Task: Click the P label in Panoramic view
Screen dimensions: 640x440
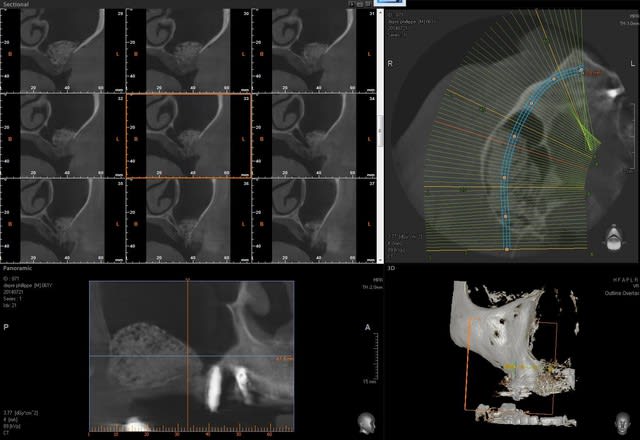Action: (6, 327)
